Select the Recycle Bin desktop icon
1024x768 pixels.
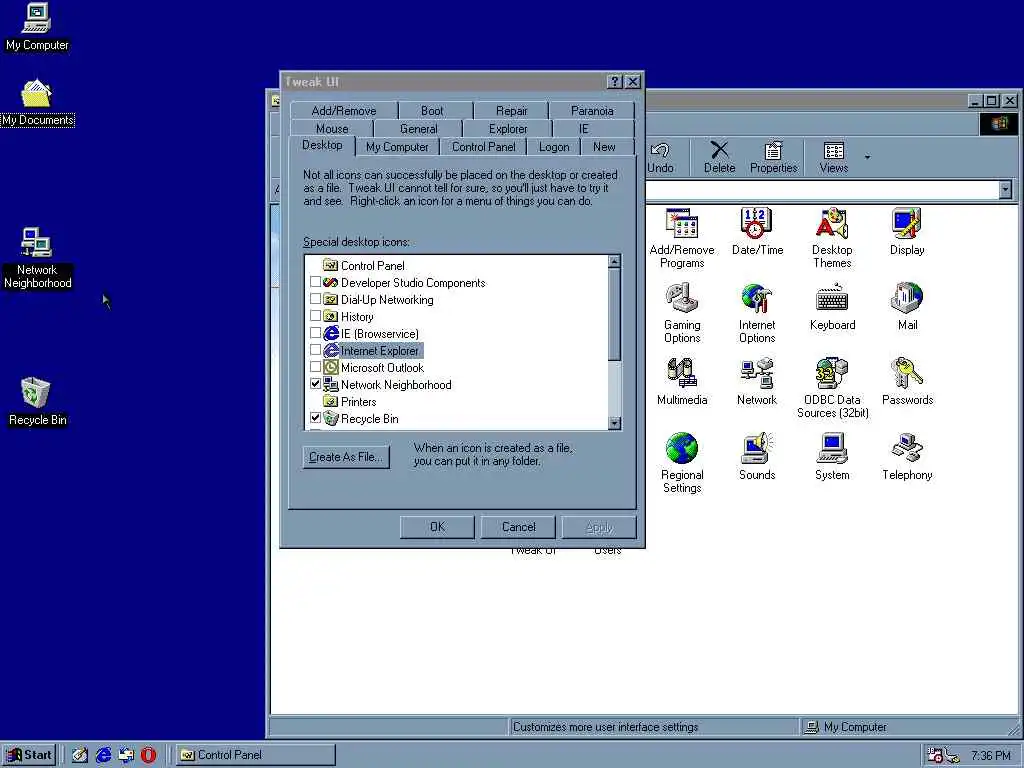pyautogui.click(x=37, y=402)
